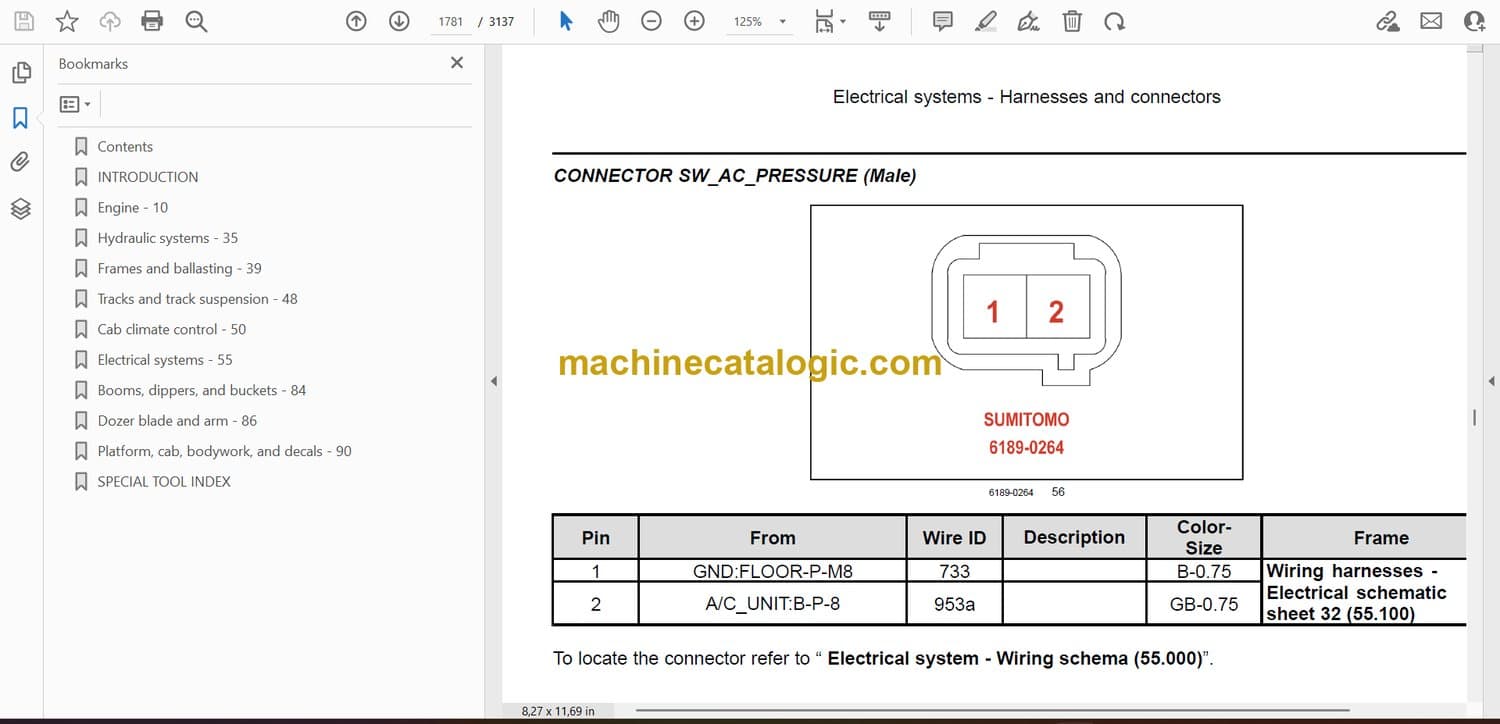The image size is (1500, 724).
Task: Click the total page count 3137
Action: point(502,21)
